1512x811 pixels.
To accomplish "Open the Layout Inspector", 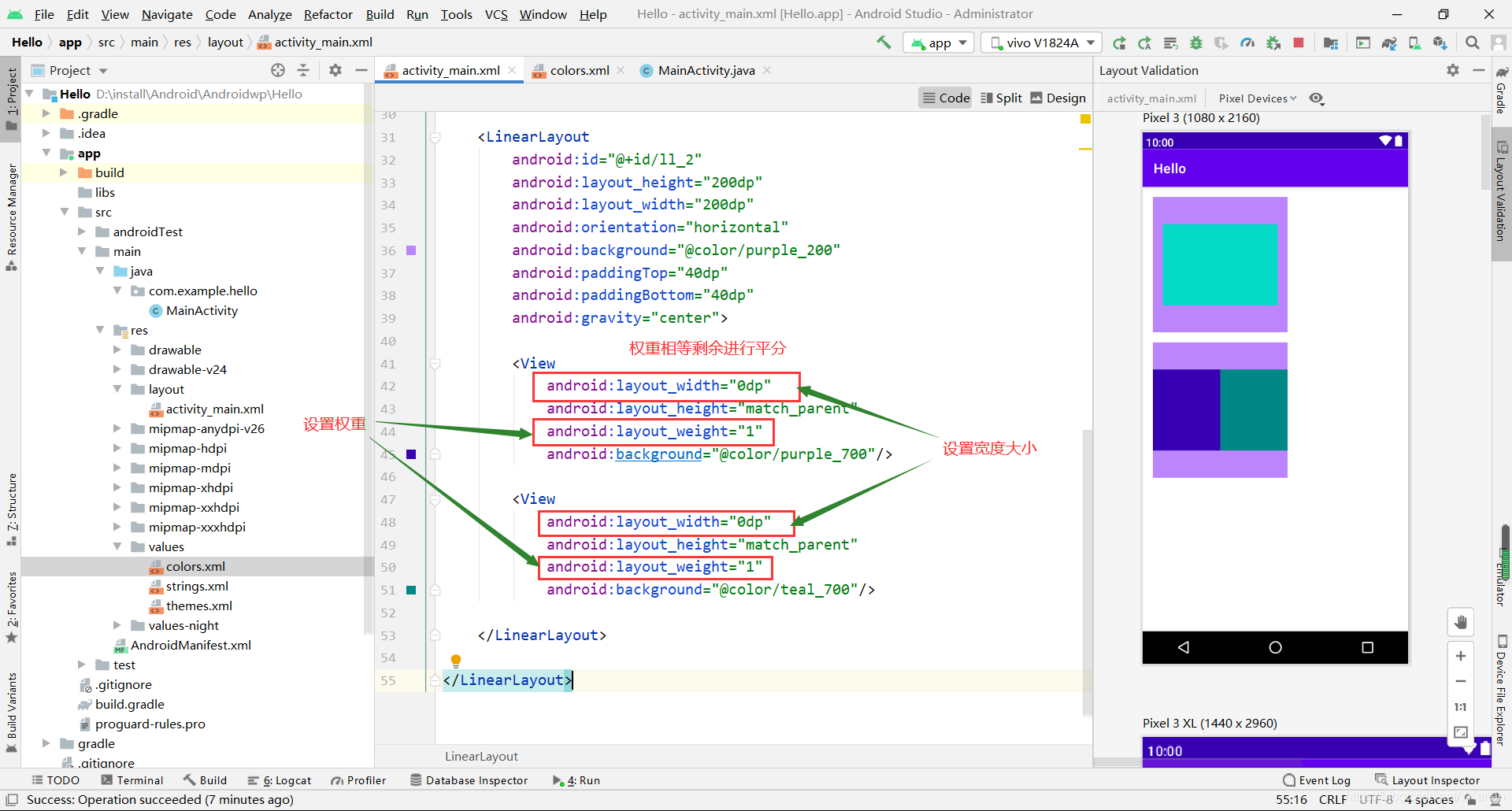I will tap(1427, 780).
